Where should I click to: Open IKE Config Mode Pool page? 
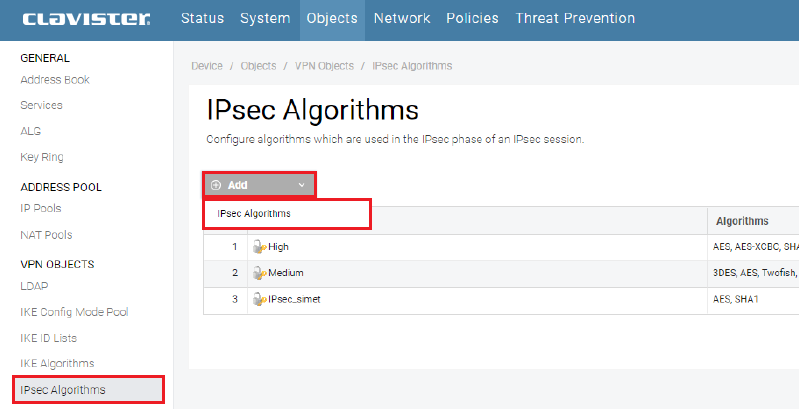pyautogui.click(x=74, y=312)
